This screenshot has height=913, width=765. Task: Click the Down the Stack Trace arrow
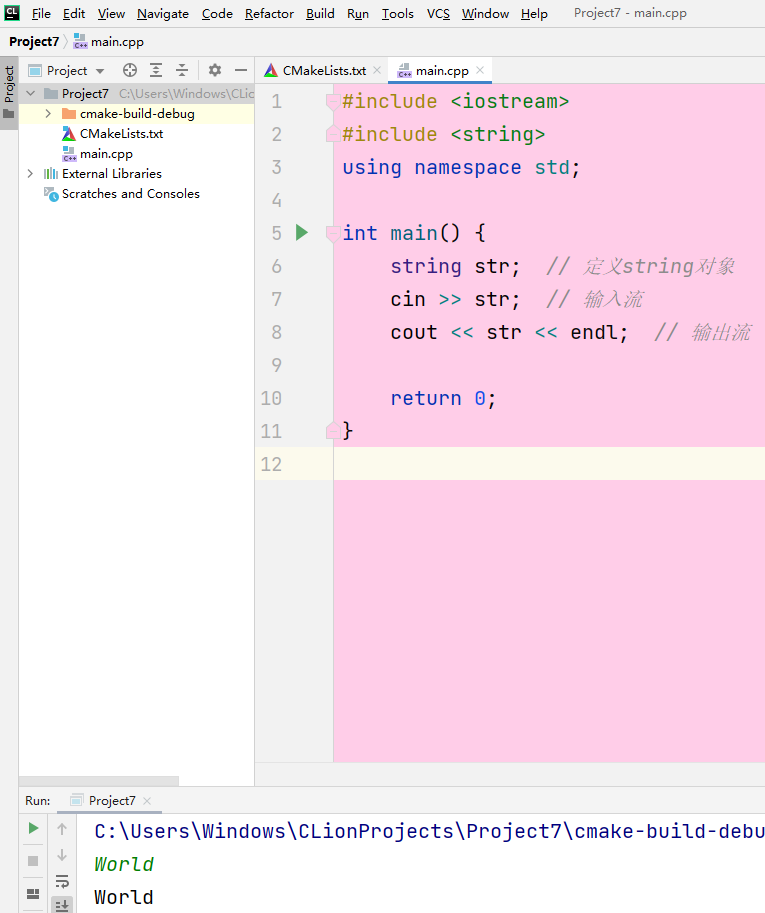(x=62, y=855)
